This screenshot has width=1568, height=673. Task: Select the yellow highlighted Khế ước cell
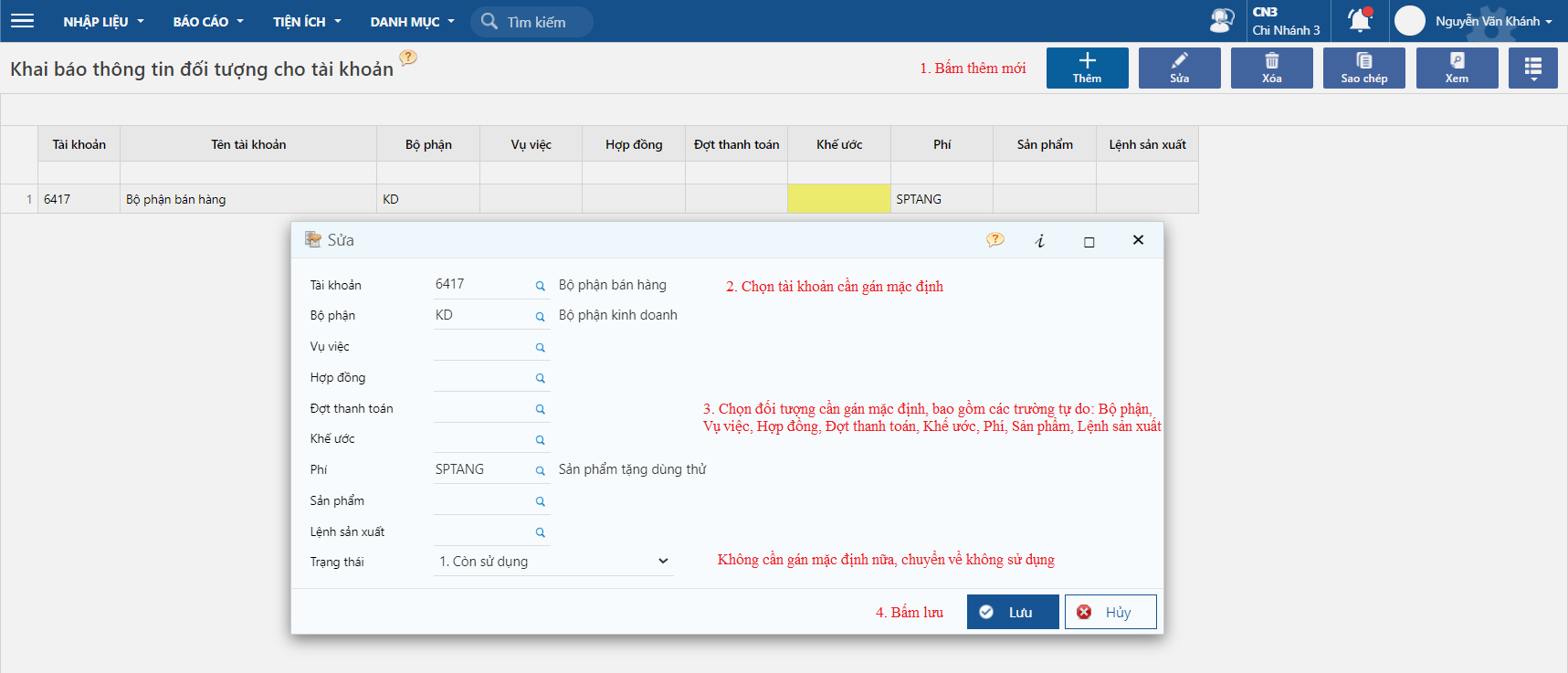(838, 199)
